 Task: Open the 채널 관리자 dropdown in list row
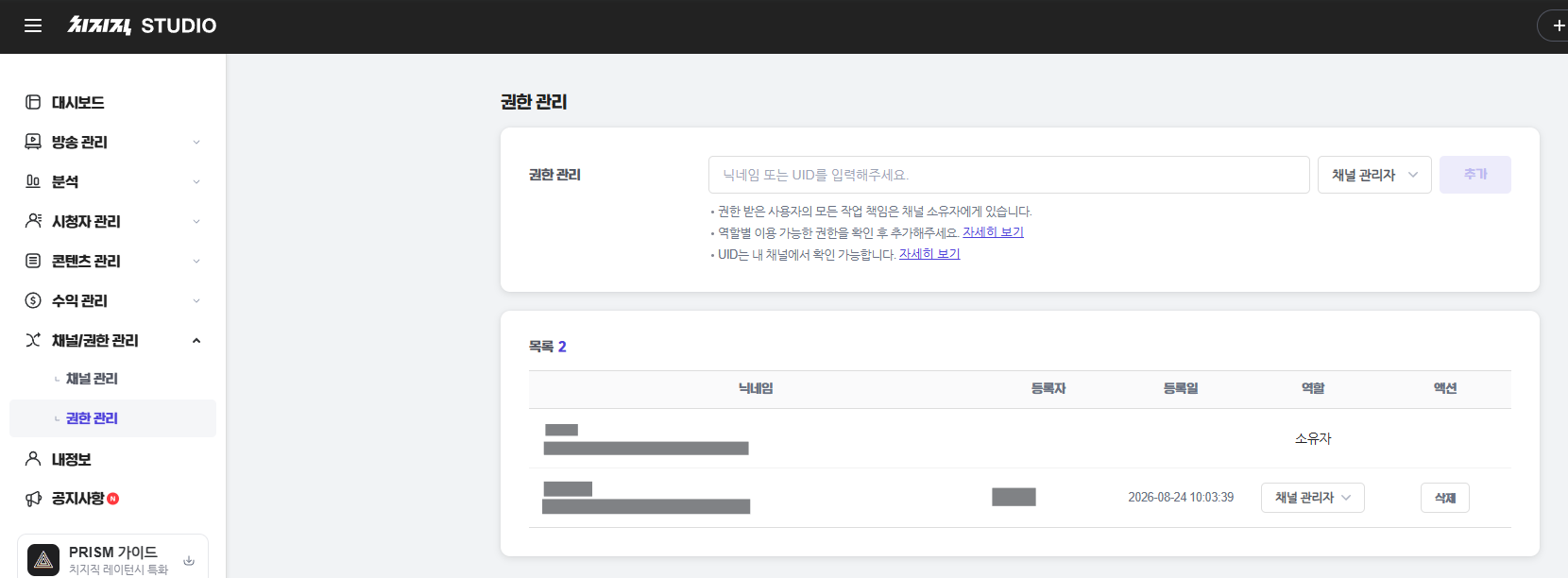click(x=1313, y=498)
